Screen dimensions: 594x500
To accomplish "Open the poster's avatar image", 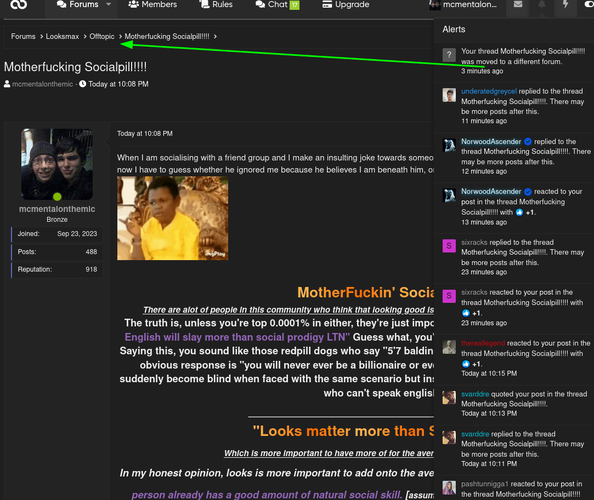I will tap(57, 164).
